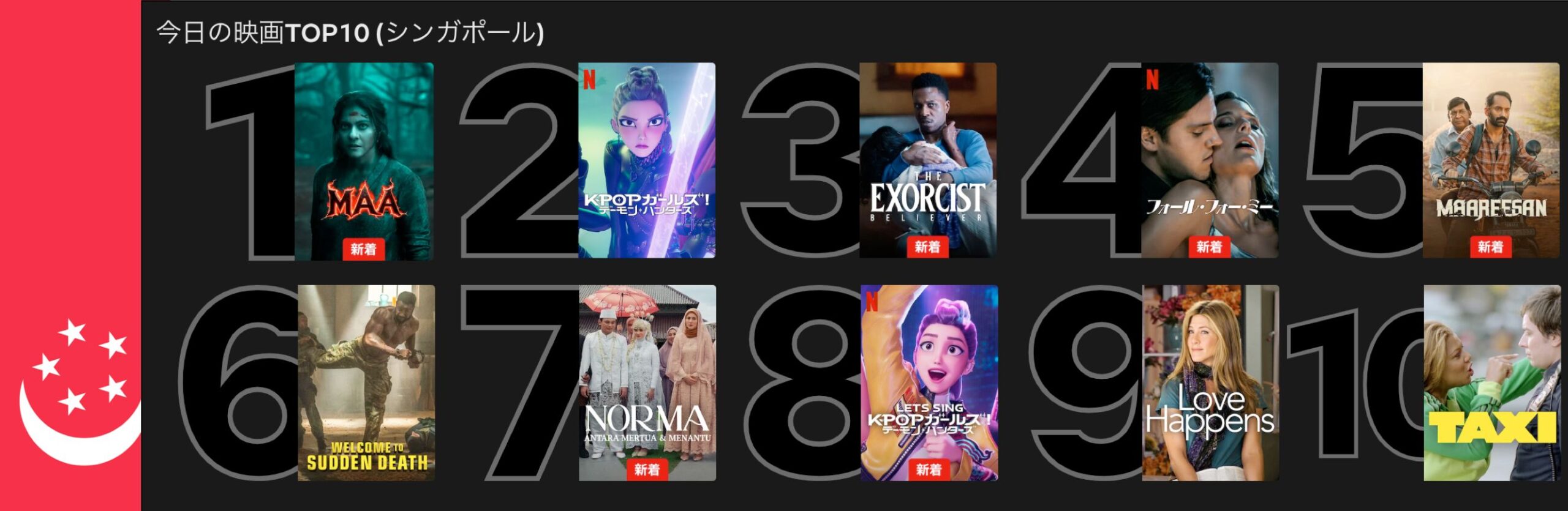1568x511 pixels.
Task: Click the 新着 badge on Norma
Action: click(x=647, y=469)
